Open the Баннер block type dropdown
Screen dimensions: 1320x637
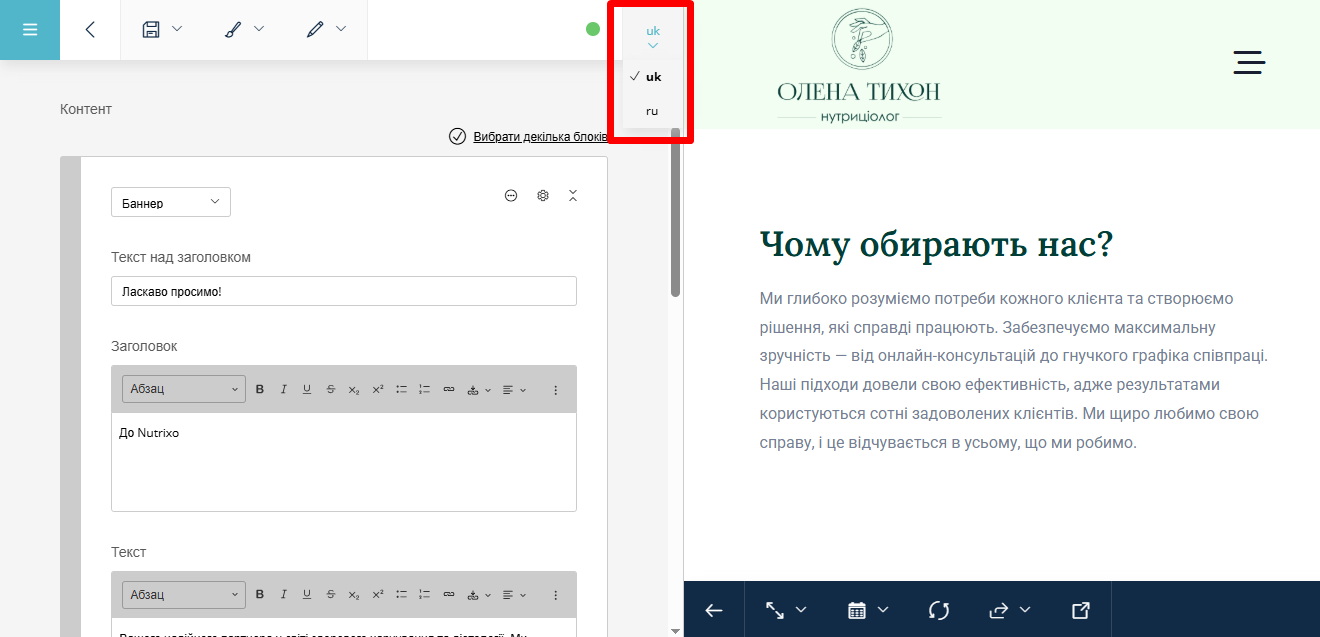pyautogui.click(x=171, y=203)
